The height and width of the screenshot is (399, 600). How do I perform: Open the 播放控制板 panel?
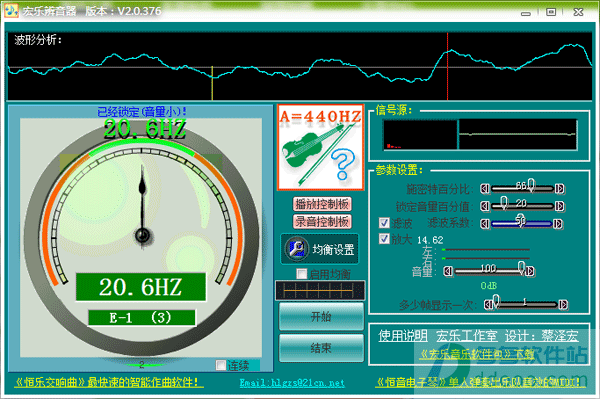pos(322,204)
